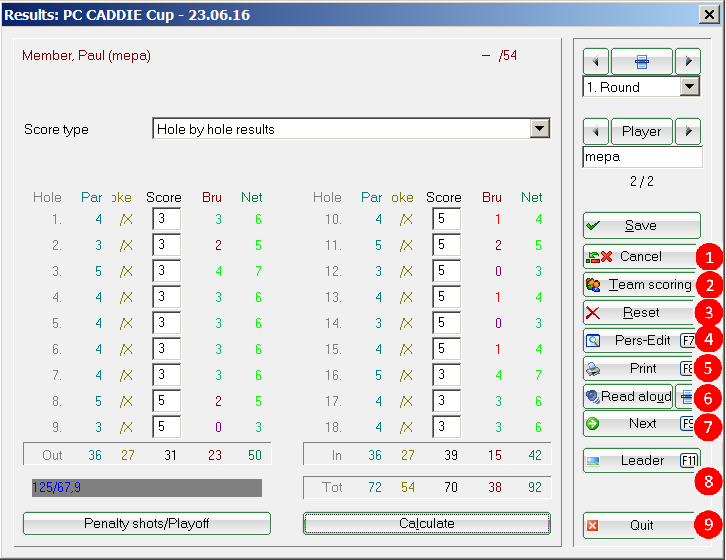Open the Leader board

tap(641, 460)
